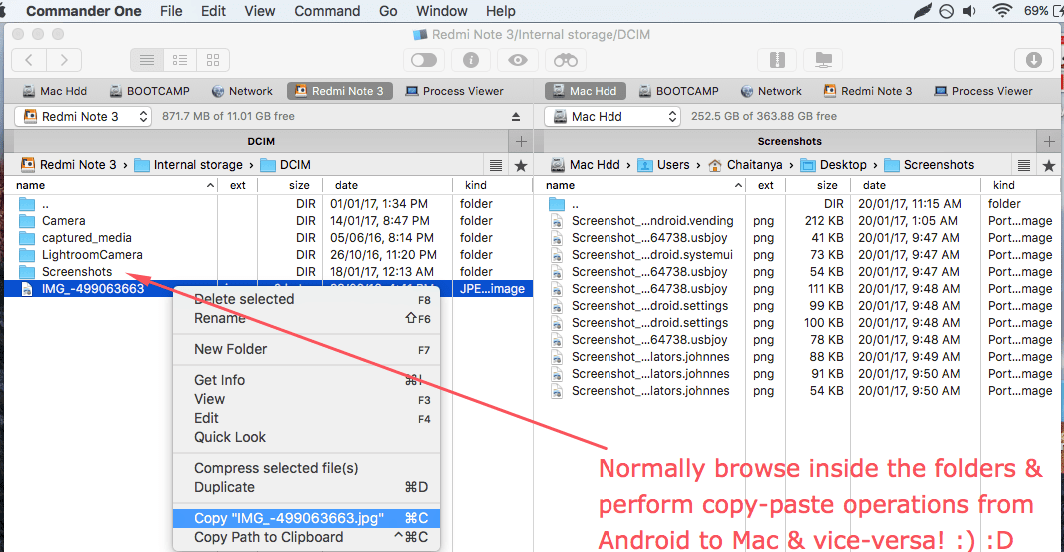Image resolution: width=1064 pixels, height=552 pixels.
Task: Choose Copy "IMG_-499063663.jpg" from context menu
Action: 306,519
